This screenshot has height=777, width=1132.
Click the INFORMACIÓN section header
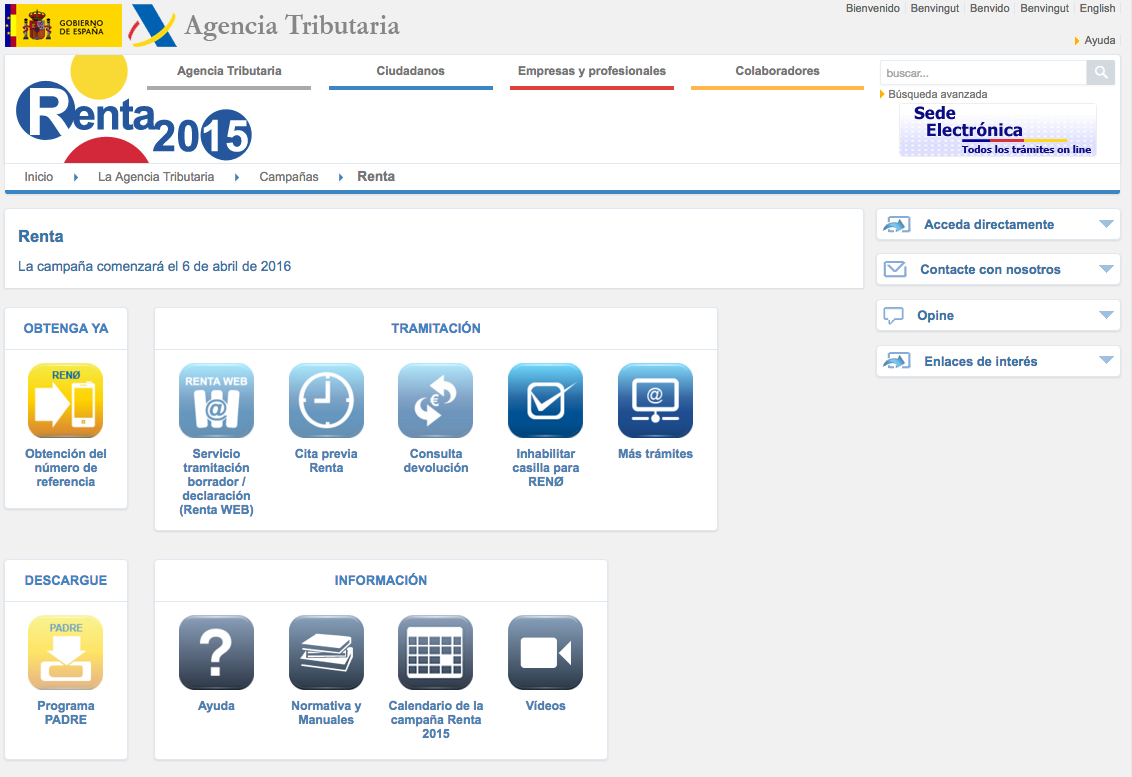click(380, 581)
